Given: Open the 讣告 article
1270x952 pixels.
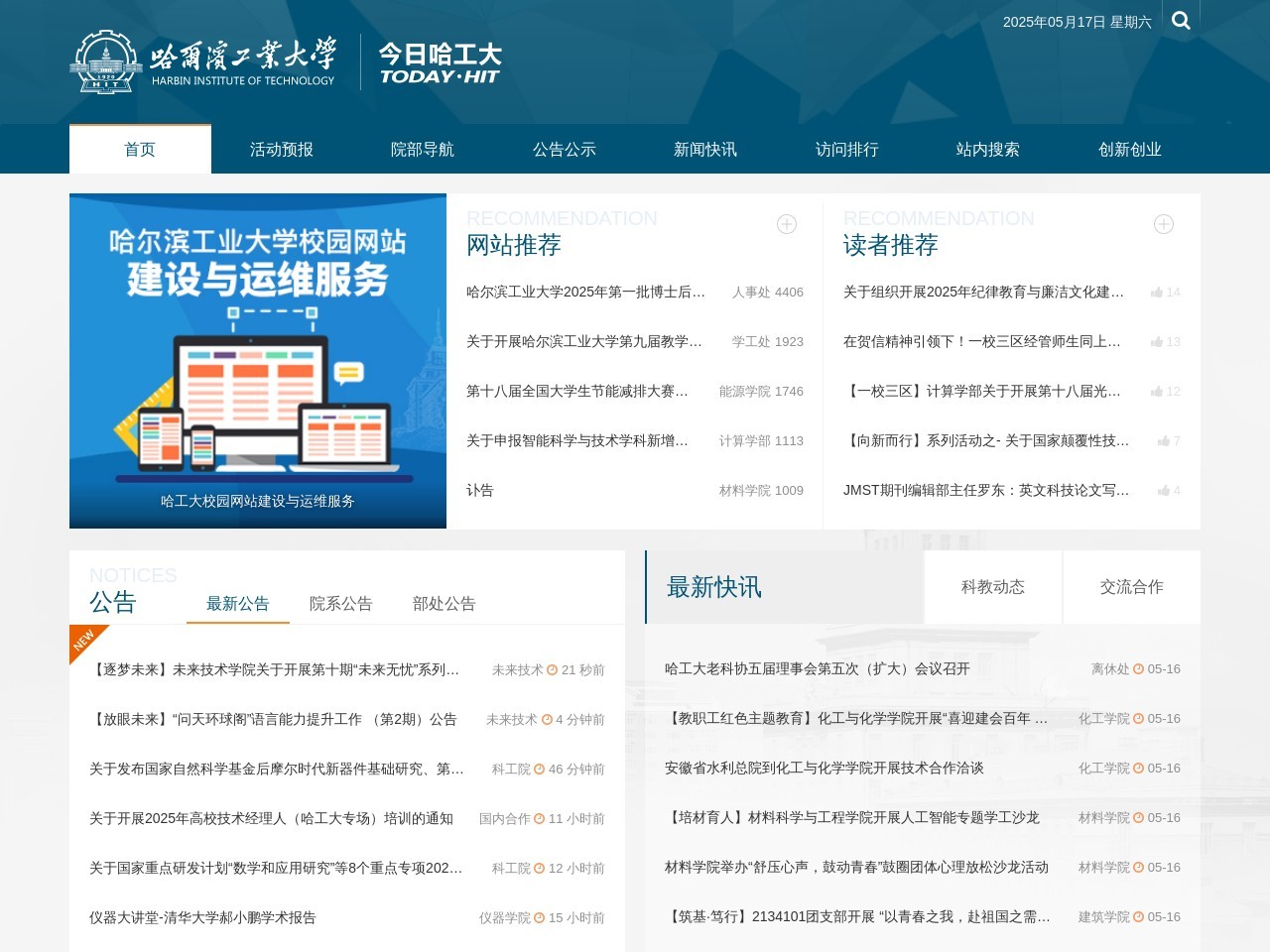Looking at the screenshot, I should pyautogui.click(x=480, y=491).
